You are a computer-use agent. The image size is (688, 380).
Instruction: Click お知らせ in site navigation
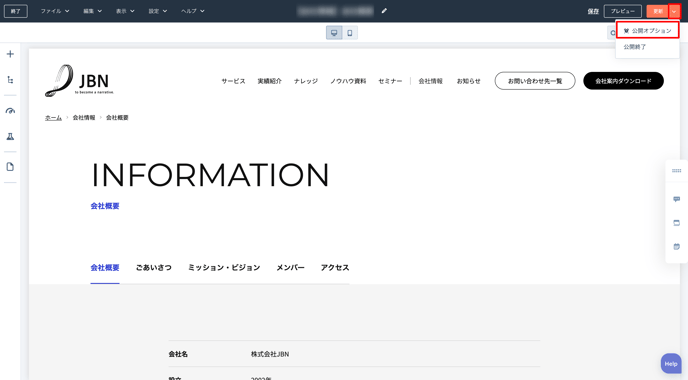pos(469,81)
